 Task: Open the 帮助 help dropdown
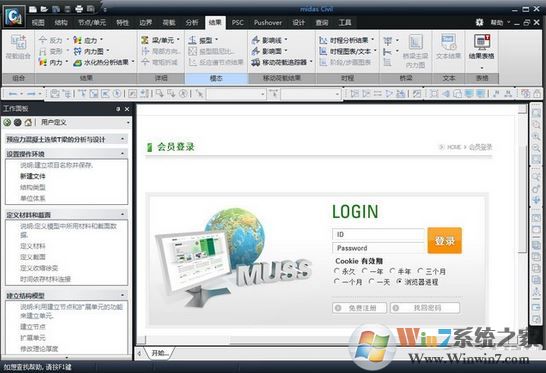coord(500,23)
